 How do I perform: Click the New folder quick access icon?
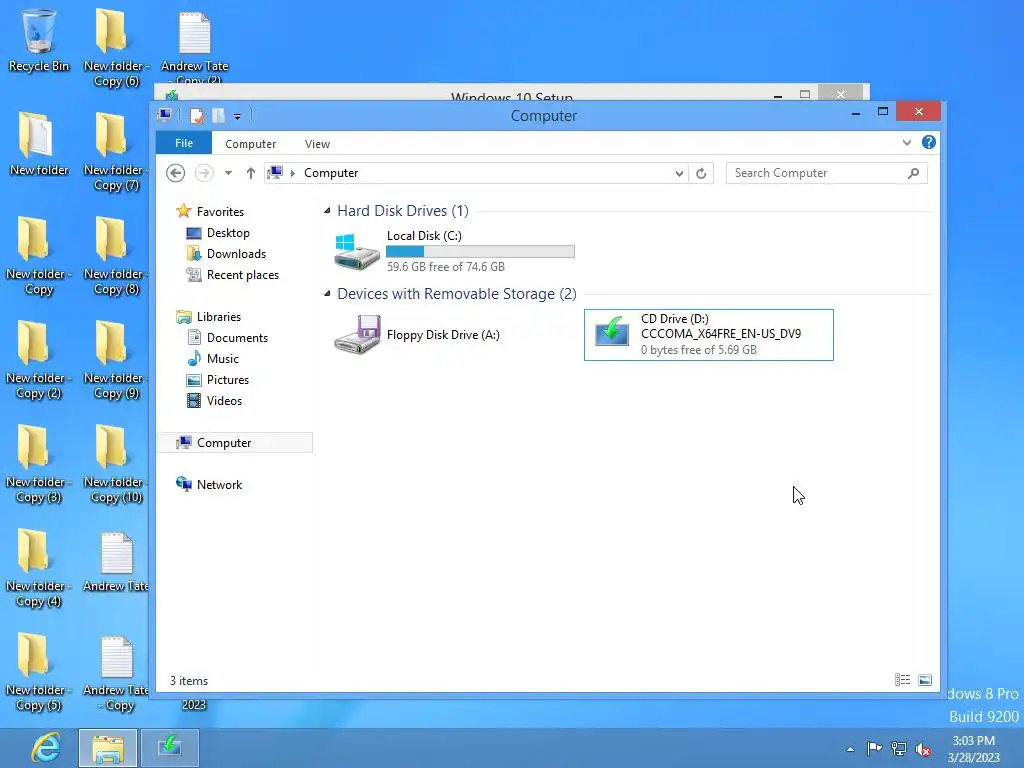[218, 116]
